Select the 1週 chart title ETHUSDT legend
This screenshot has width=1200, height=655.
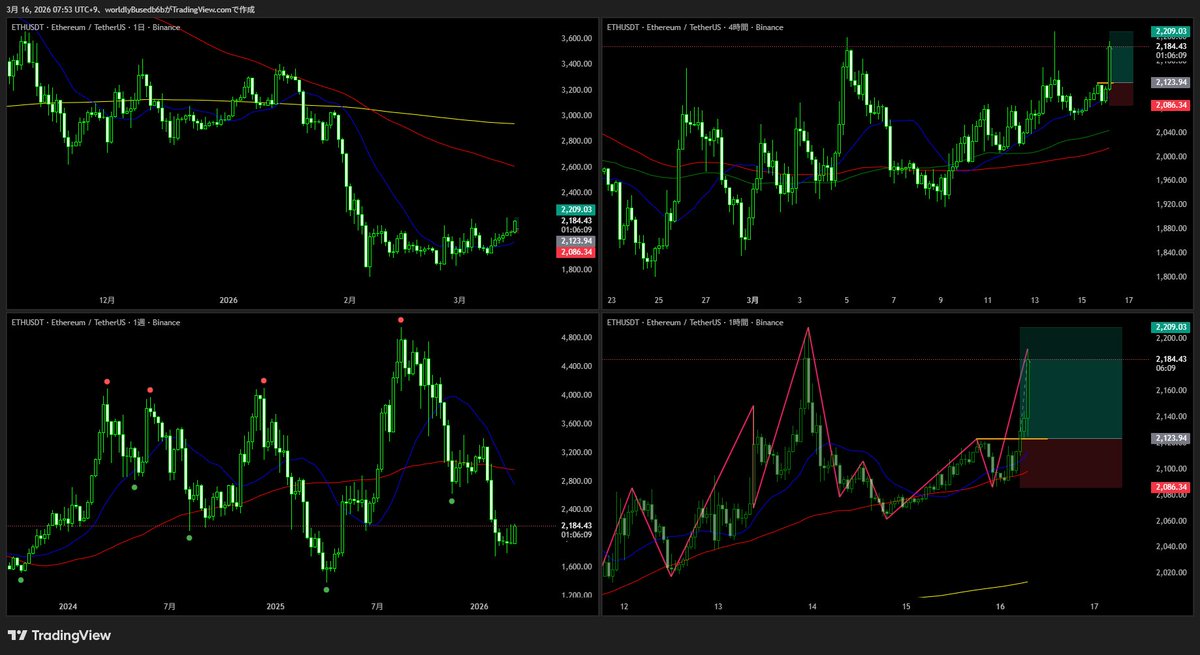tap(96, 323)
